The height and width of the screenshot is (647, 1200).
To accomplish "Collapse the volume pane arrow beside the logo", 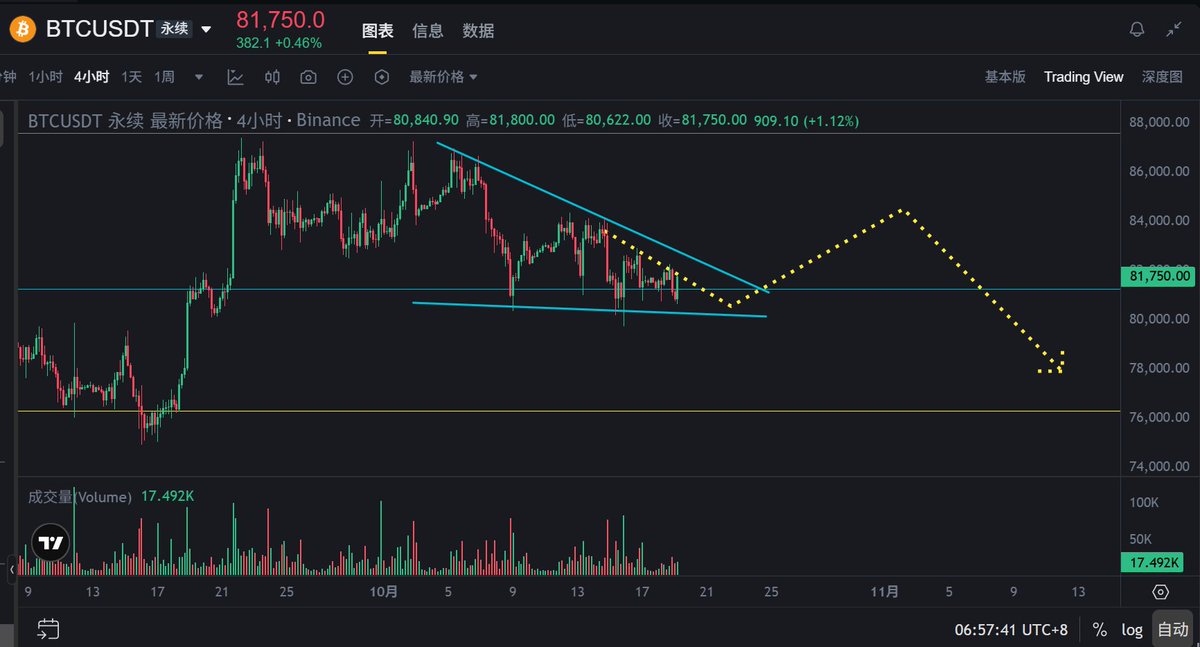I will click(13, 570).
